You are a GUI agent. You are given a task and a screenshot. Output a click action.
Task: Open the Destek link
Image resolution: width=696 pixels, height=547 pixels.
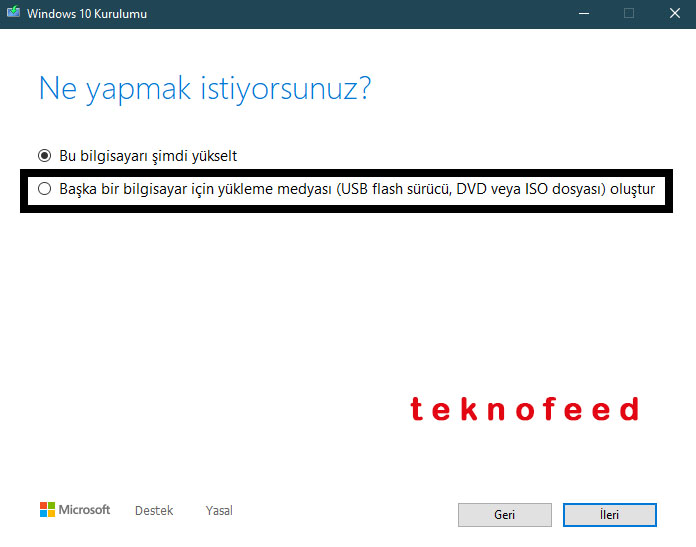tap(154, 511)
